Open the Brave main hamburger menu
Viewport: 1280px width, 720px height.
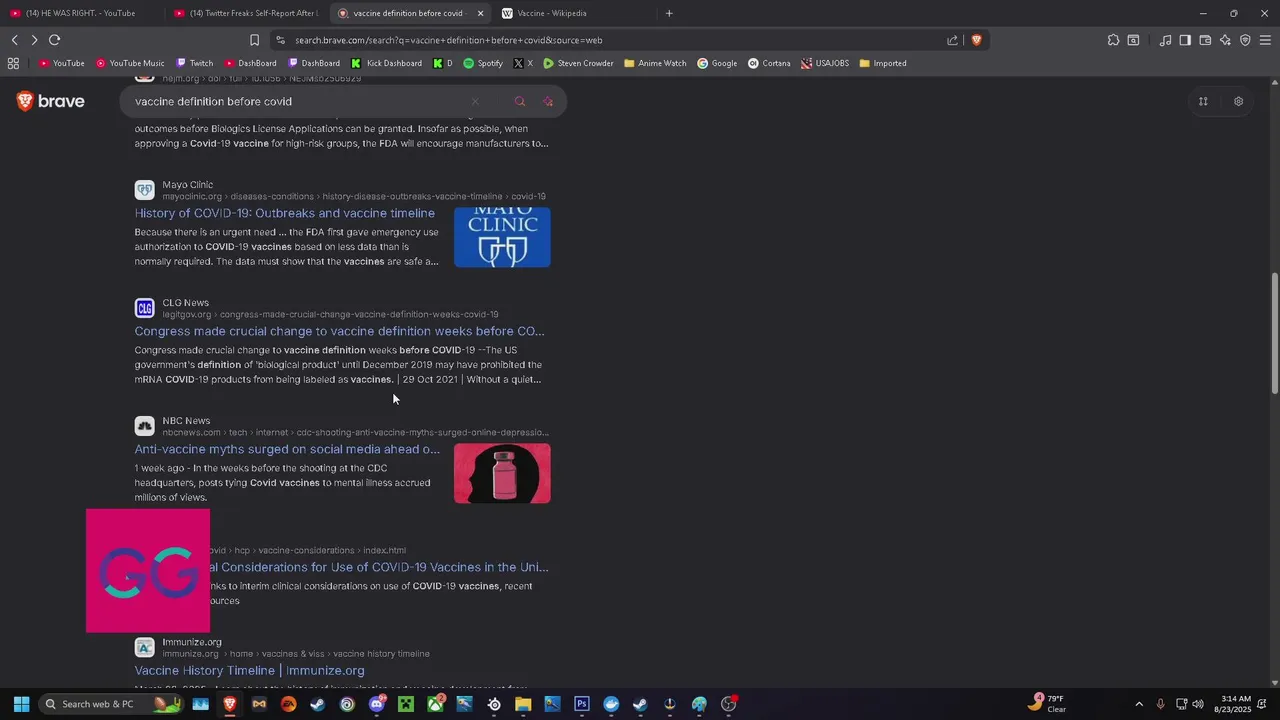(x=1265, y=40)
